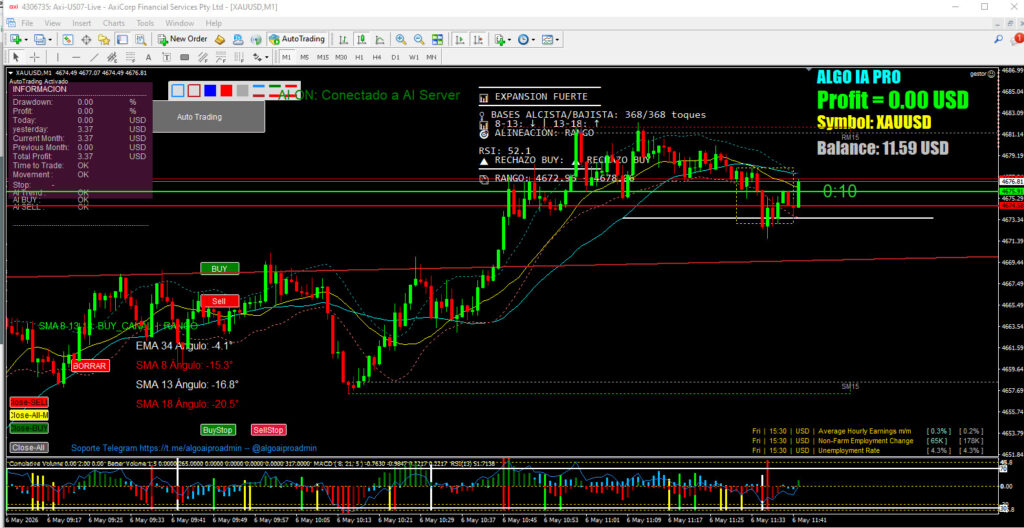
Task: Click the SellStop button
Action: [x=268, y=430]
